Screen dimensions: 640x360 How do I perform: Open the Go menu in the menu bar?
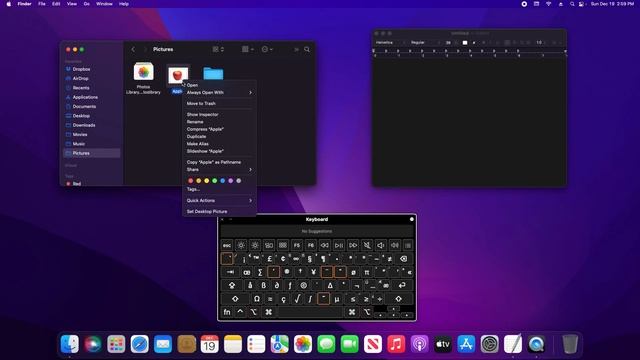(87, 4)
